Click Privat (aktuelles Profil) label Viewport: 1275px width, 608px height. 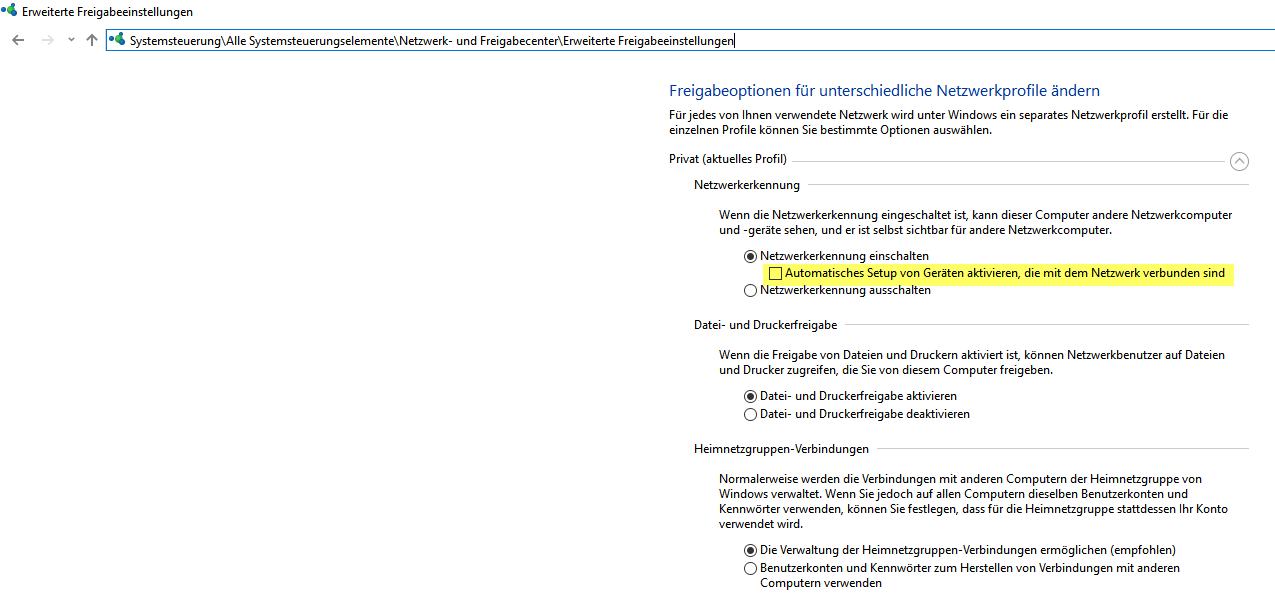(728, 159)
